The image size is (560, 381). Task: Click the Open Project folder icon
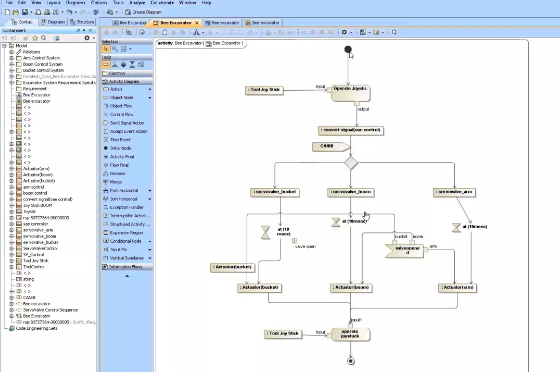[x=16, y=12]
